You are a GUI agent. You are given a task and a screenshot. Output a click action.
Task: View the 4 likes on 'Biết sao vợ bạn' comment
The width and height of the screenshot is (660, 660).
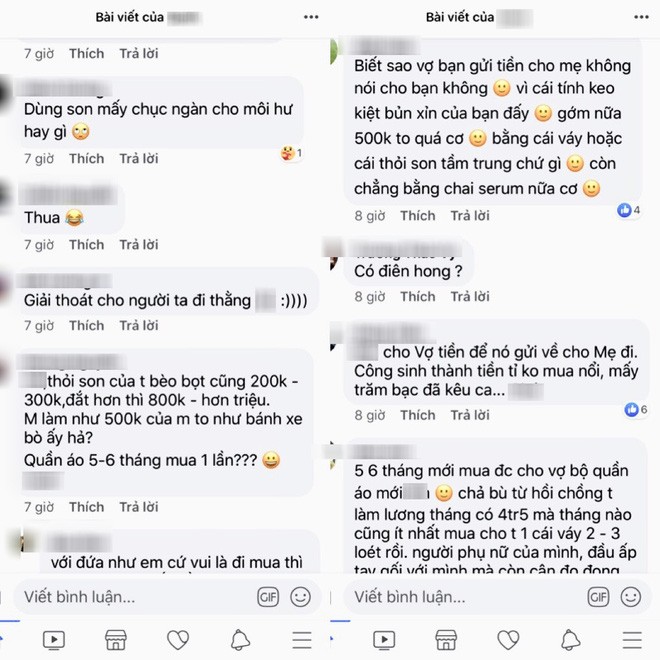(629, 210)
